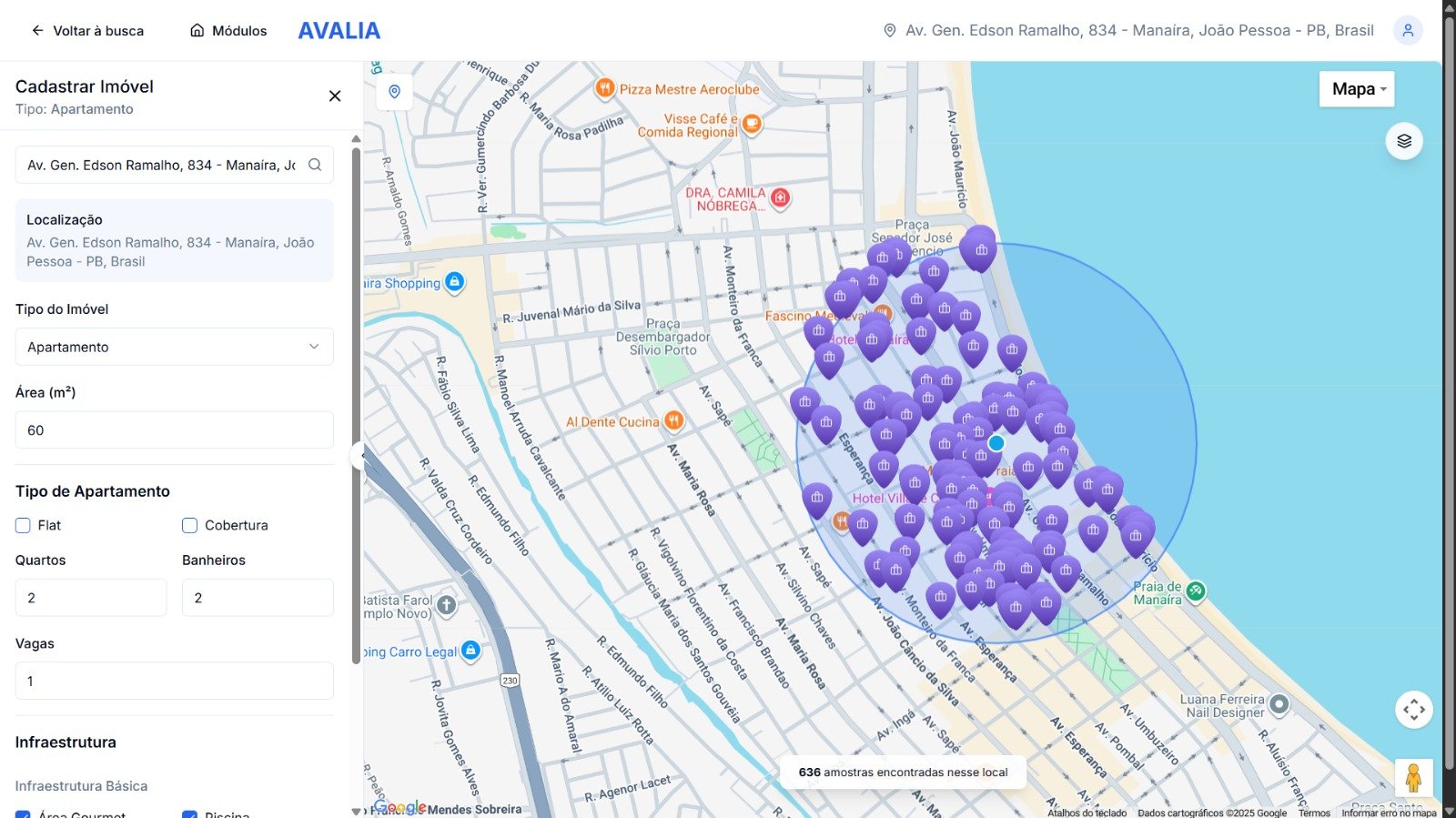Screen dimensions: 1456x818
Task: Collapse the side panel with handle arrow
Action: pos(359,455)
